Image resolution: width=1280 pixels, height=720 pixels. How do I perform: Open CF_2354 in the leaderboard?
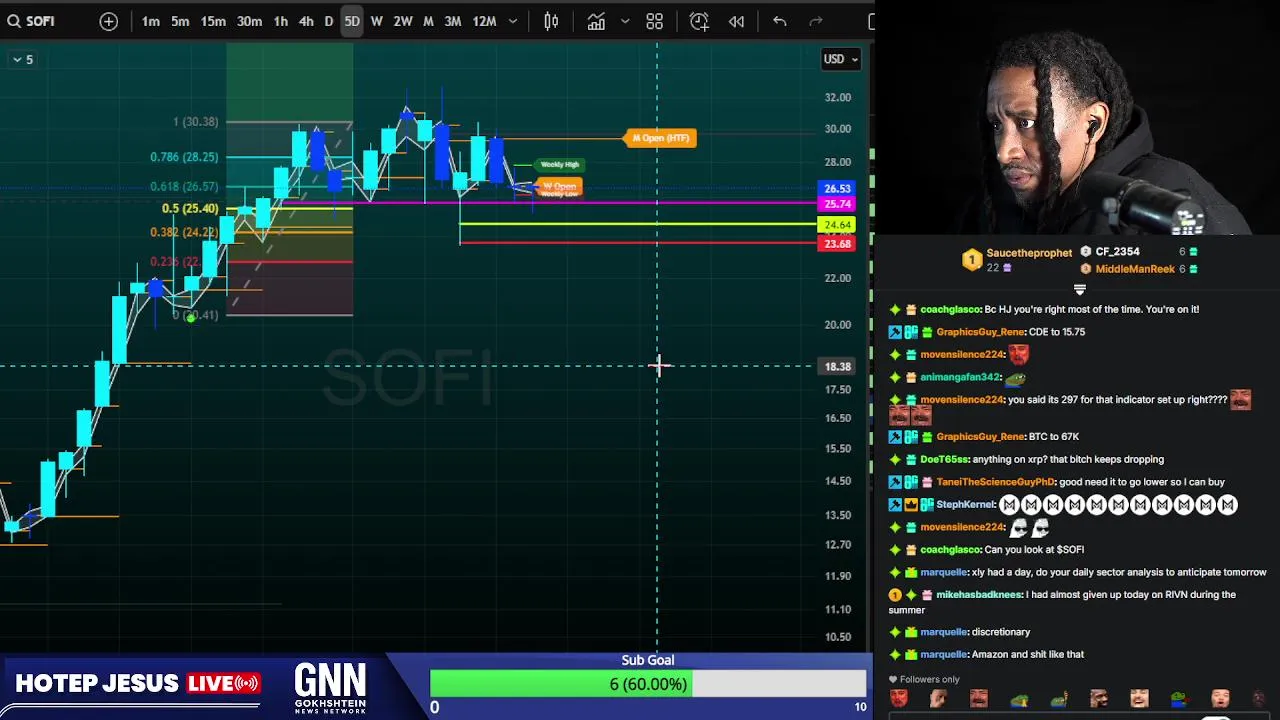1117,252
